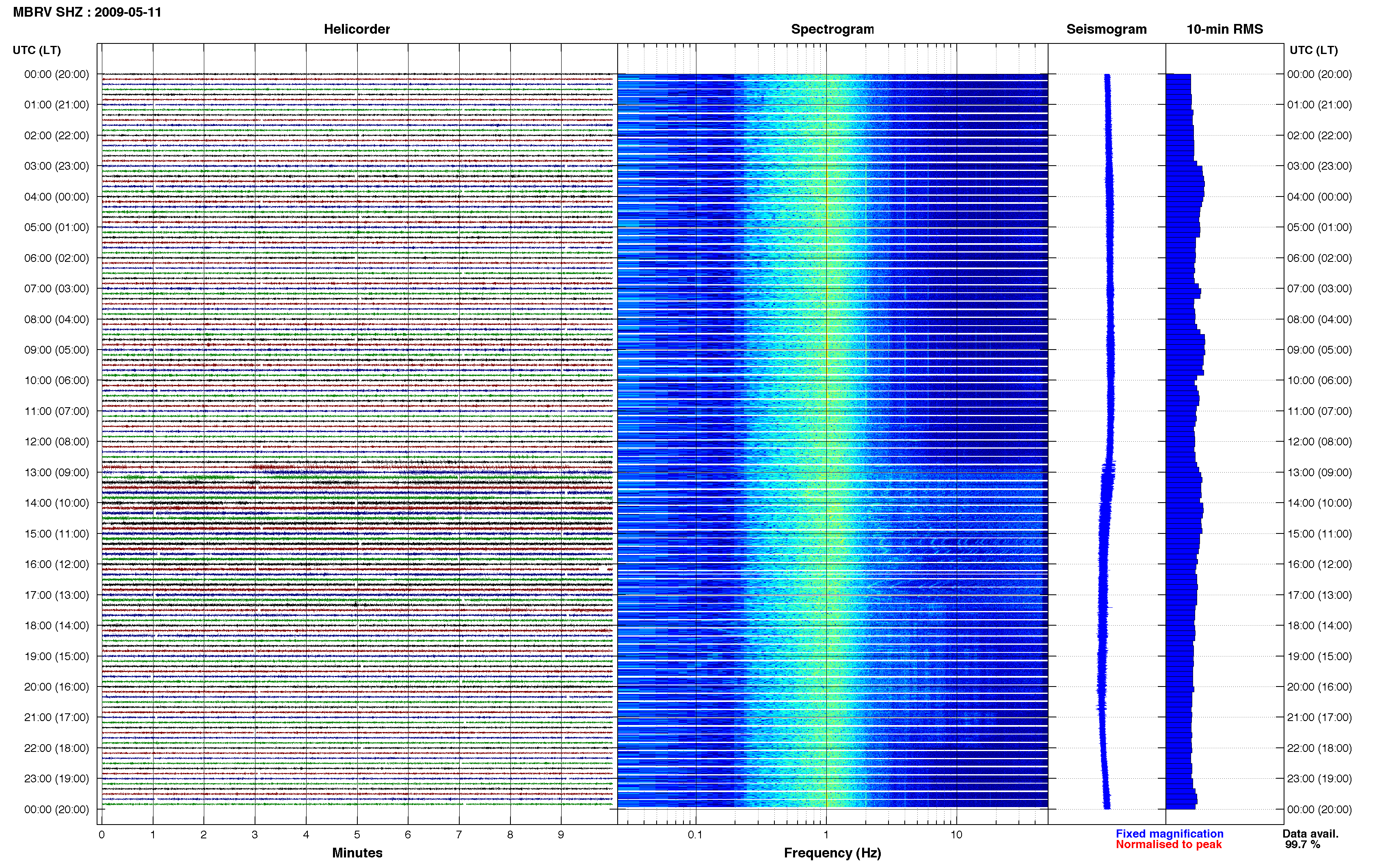Click the 99.7 % availability value
This screenshot has height=868, width=1388.
[x=1303, y=844]
